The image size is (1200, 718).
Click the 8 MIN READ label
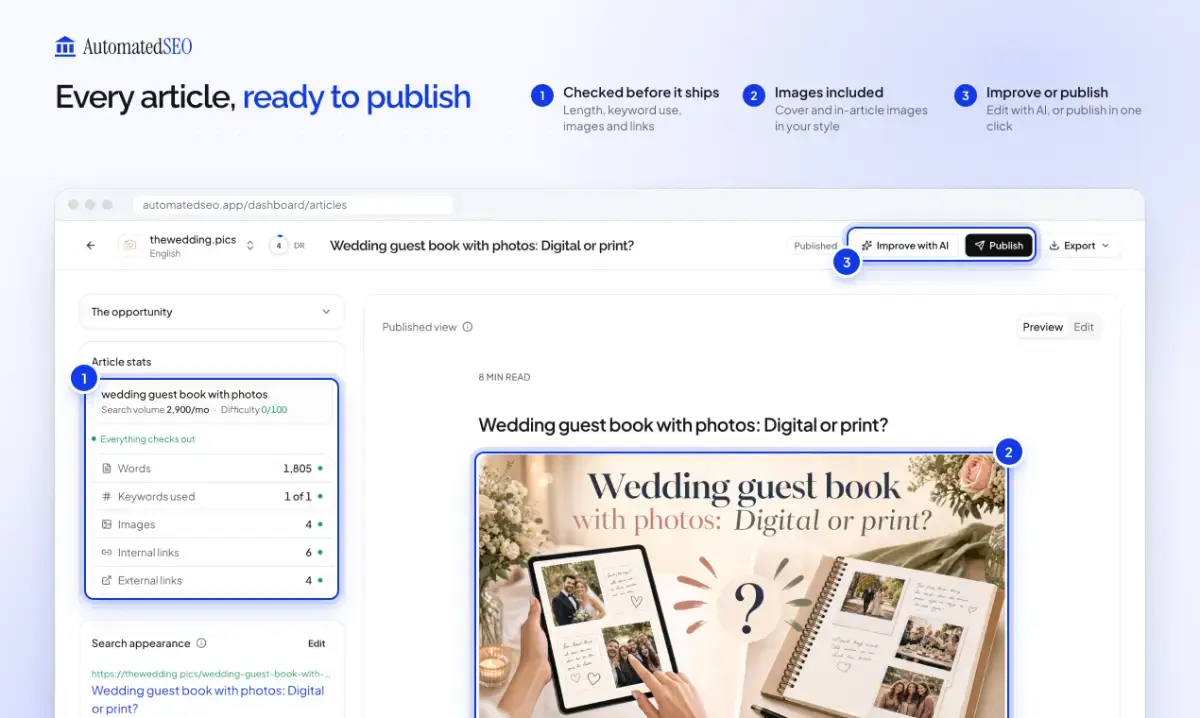coord(504,377)
